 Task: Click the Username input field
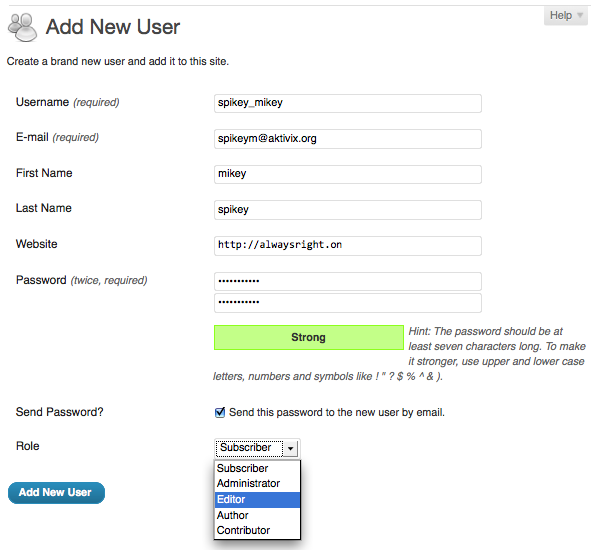pos(347,103)
